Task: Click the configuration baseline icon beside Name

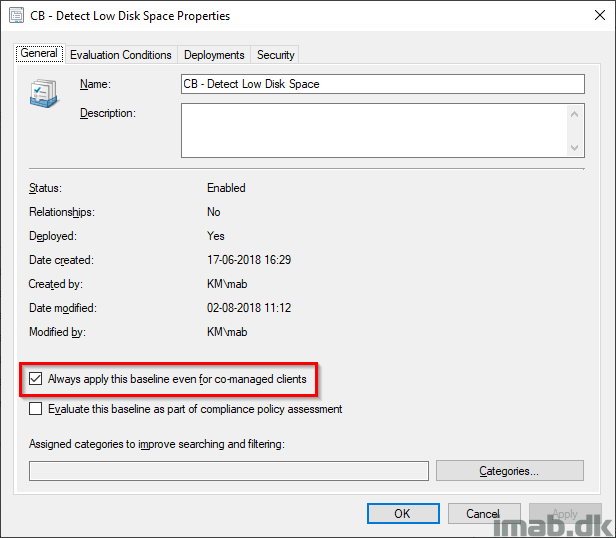Action: (44, 93)
